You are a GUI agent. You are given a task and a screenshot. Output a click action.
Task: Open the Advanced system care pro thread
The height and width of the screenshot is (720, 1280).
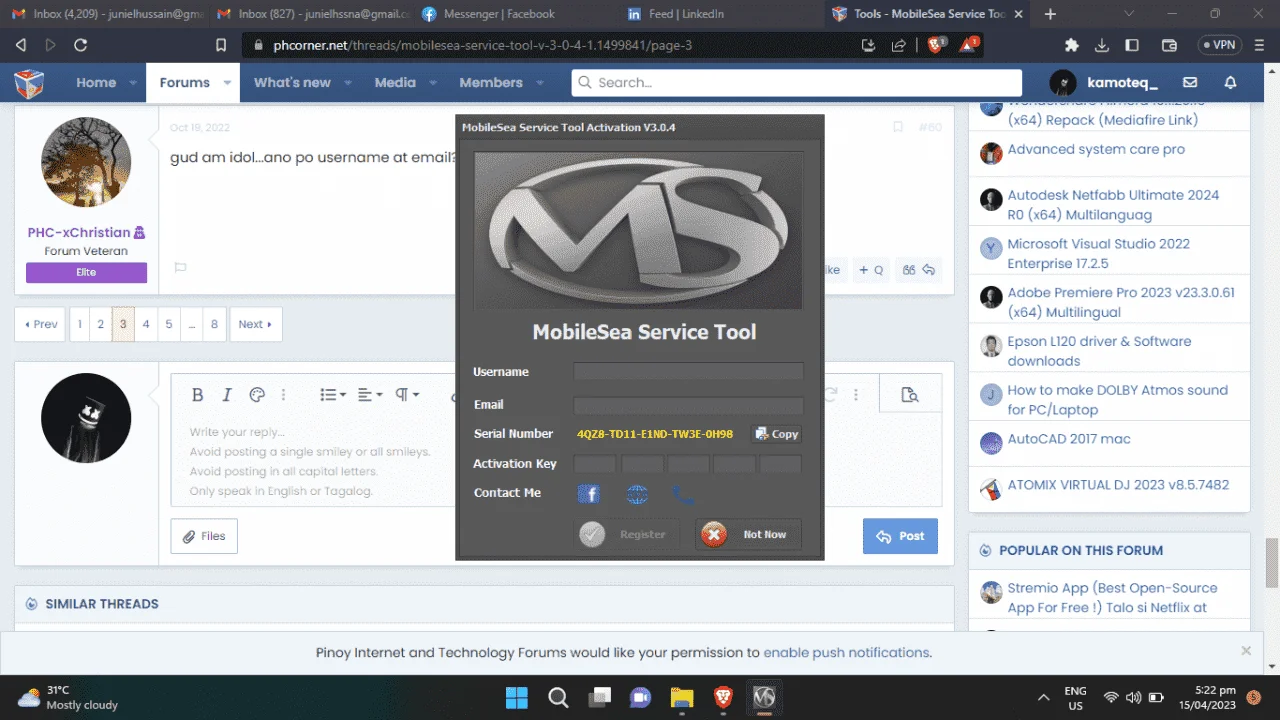pyautogui.click(x=1096, y=149)
